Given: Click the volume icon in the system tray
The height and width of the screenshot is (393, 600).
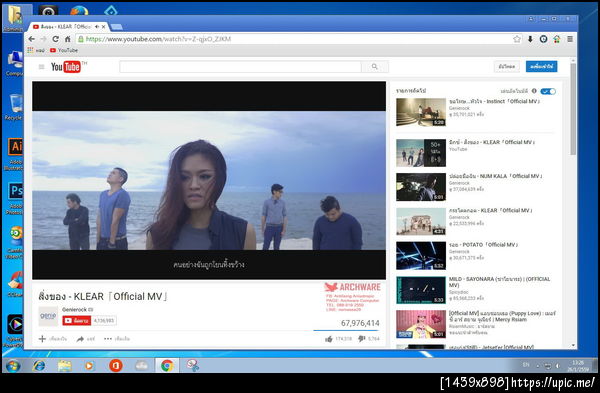Looking at the screenshot, I should point(558,366).
